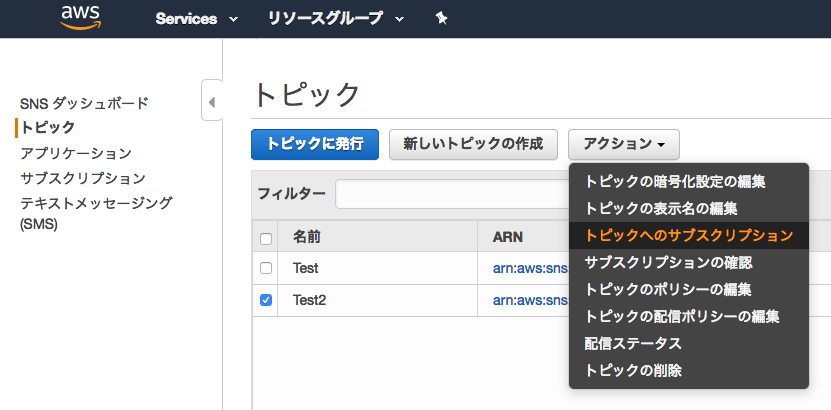Image resolution: width=831 pixels, height=410 pixels.
Task: Toggle the アクション dropdown button
Action: pos(623,144)
